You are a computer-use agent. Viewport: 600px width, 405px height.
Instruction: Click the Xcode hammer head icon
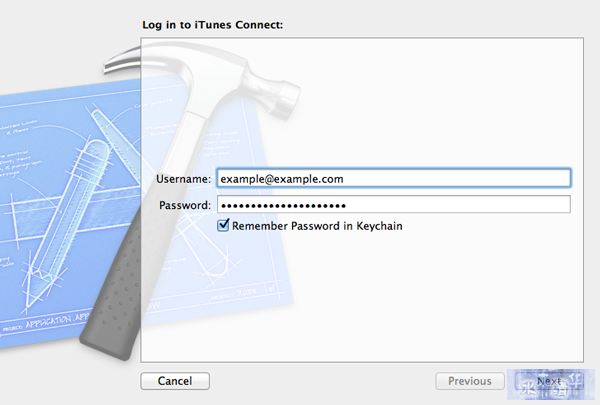[x=270, y=90]
